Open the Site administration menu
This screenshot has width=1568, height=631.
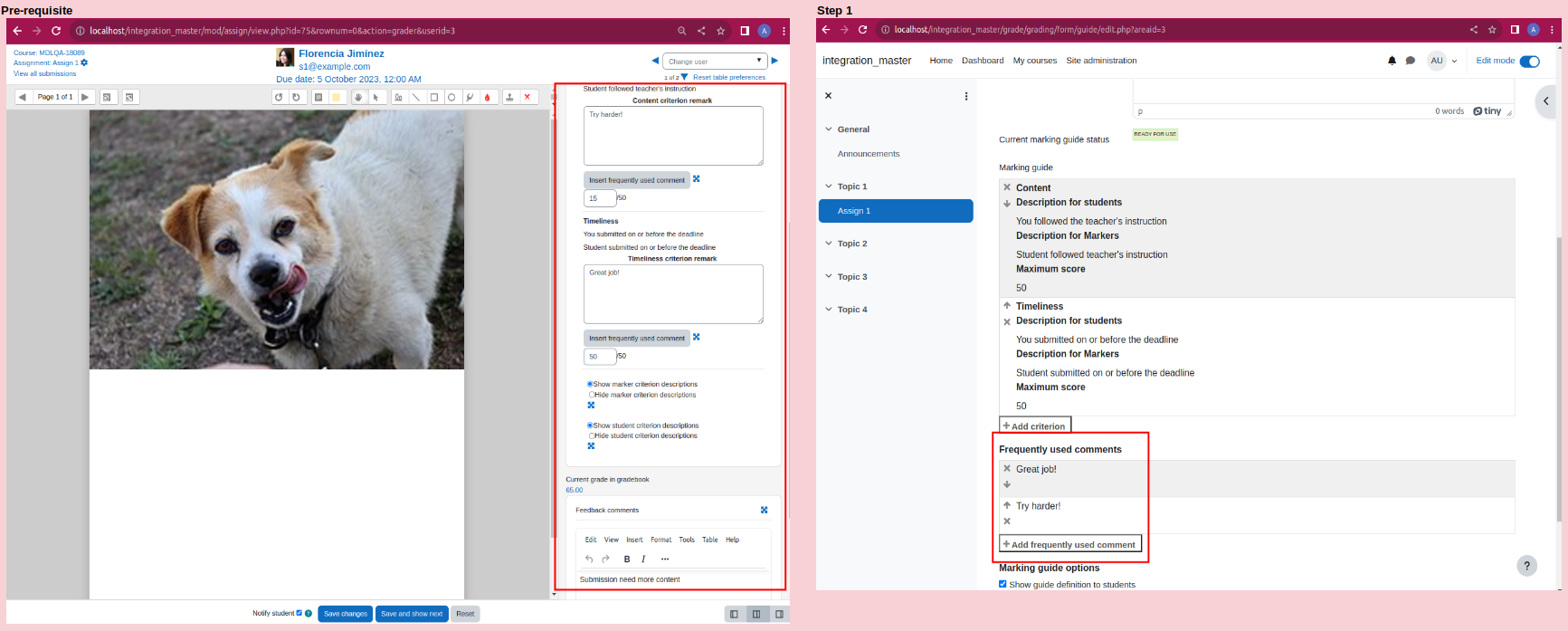[1101, 61]
